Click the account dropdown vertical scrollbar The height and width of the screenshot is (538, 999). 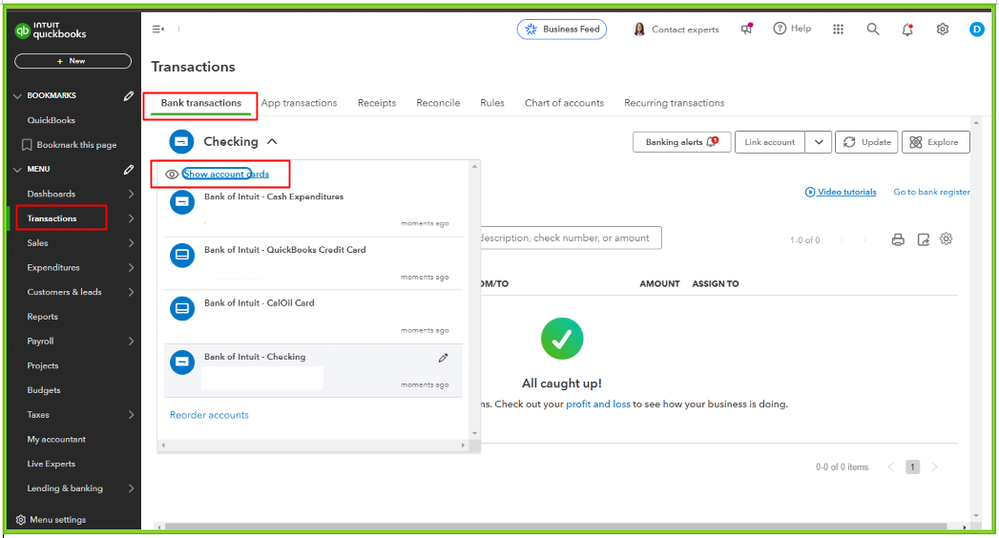pos(474,300)
